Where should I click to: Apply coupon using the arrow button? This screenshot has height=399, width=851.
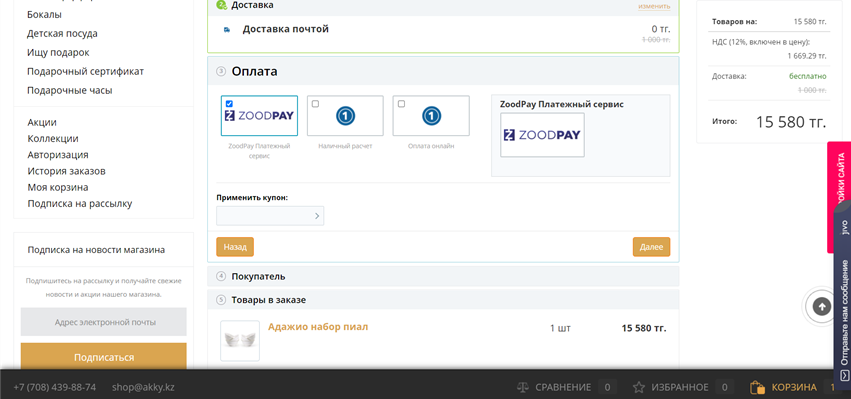(317, 216)
